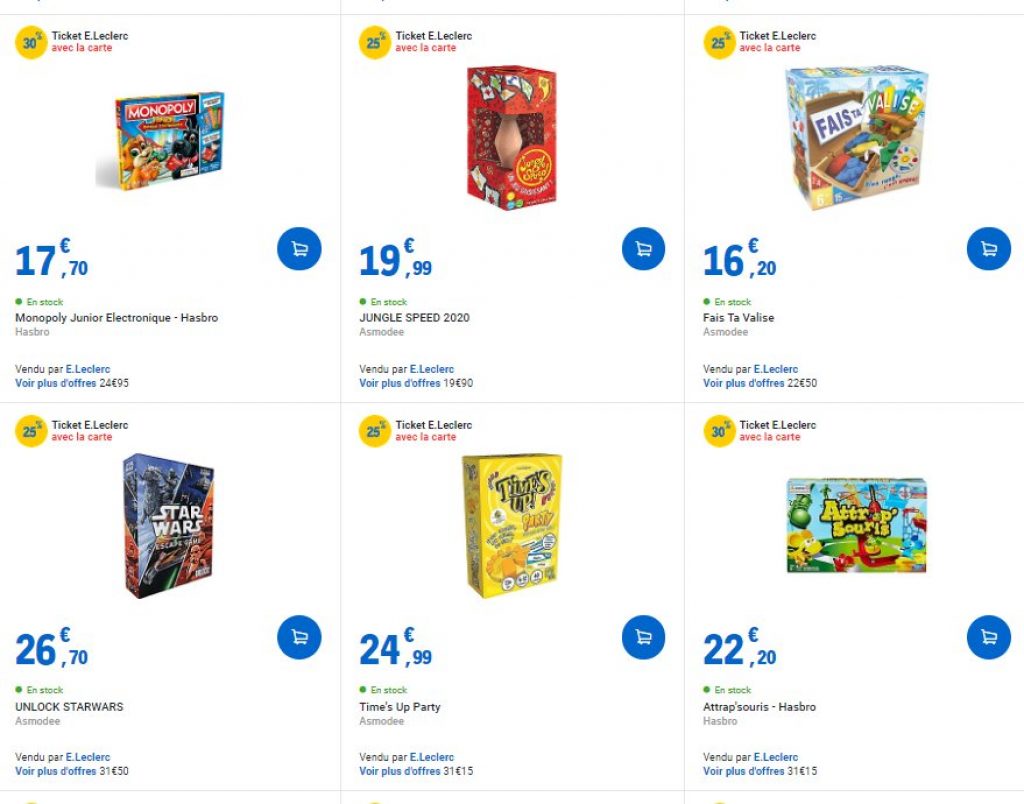Add Attrap'souris to cart
This screenshot has height=804, width=1024.
point(988,637)
